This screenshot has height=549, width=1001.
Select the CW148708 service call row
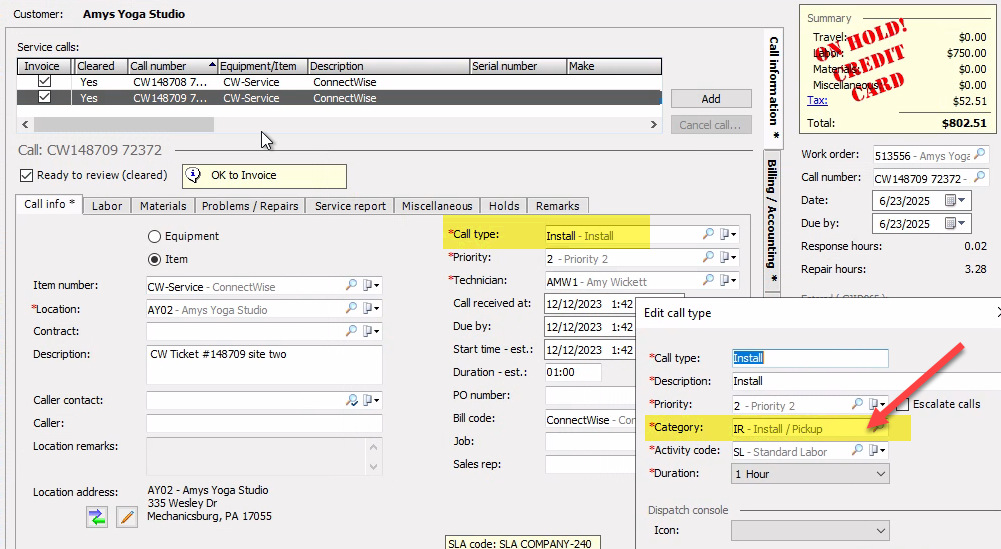[x=339, y=82]
